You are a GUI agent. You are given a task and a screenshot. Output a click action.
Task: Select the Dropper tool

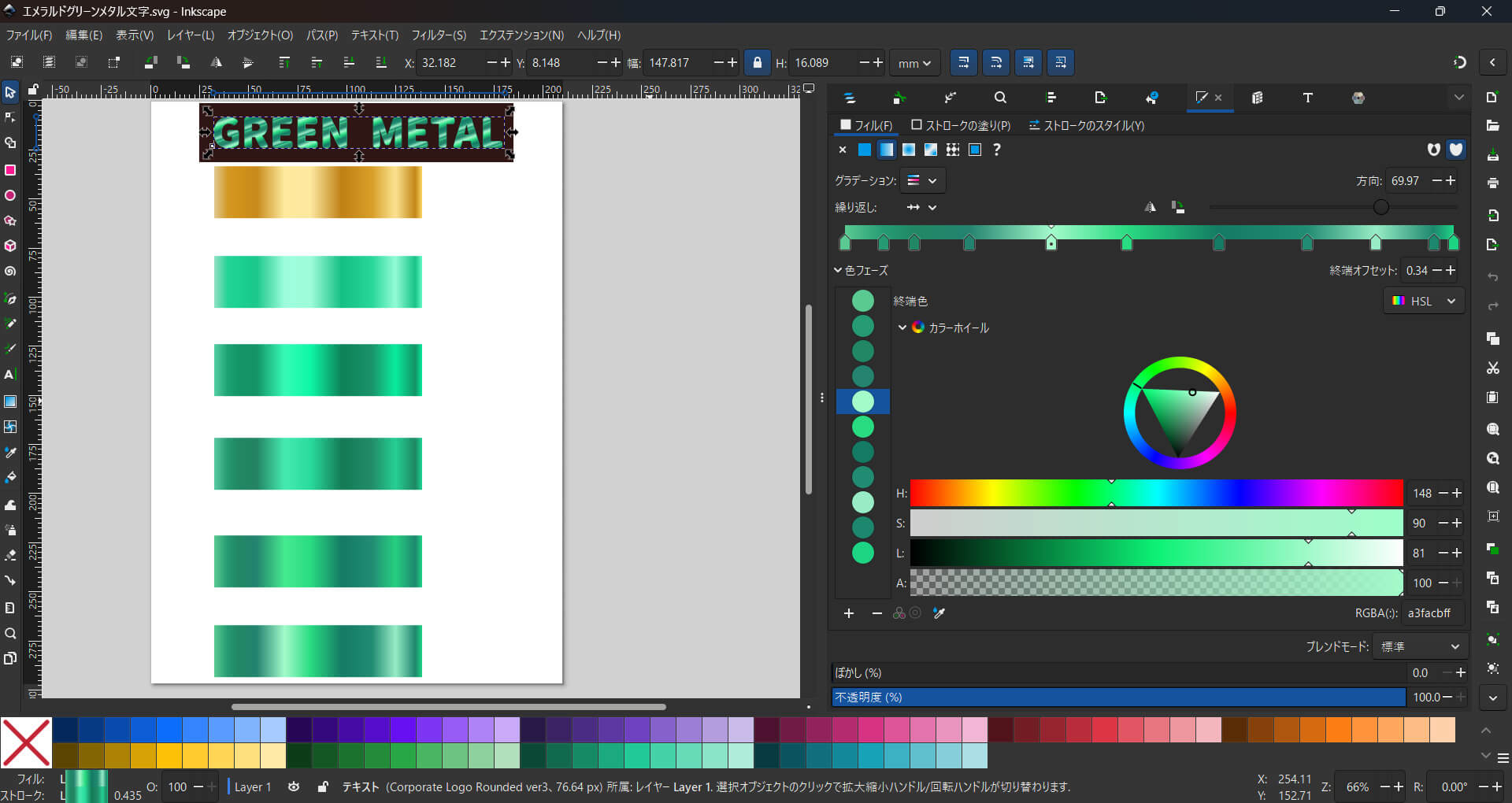point(10,453)
